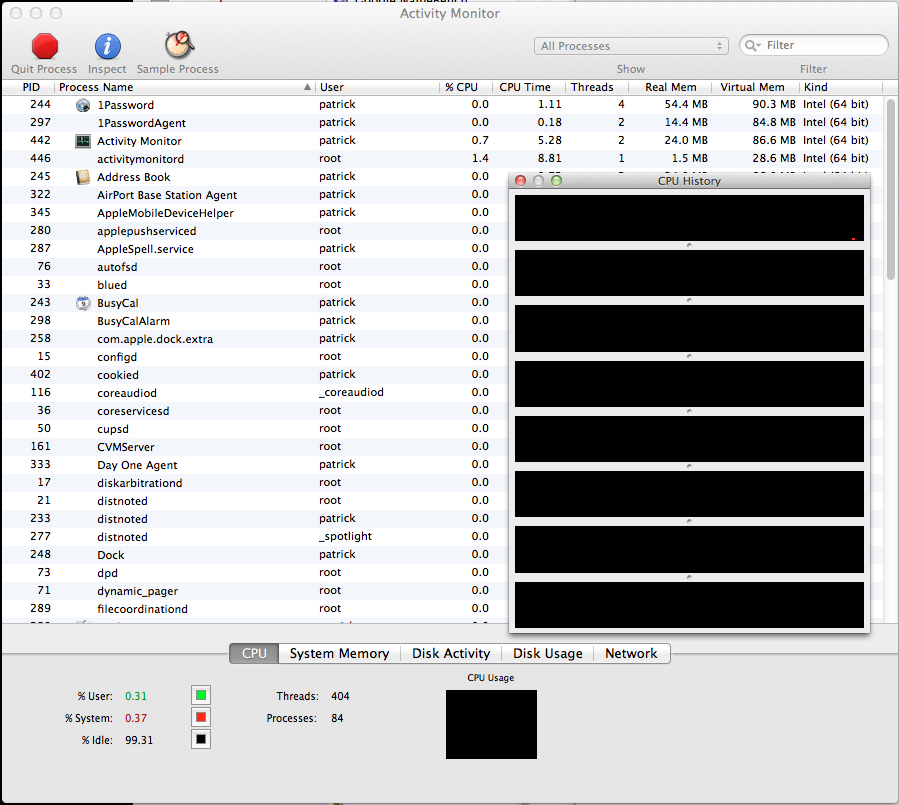
Task: Select the AppleMobileDeviceHelper row
Action: point(255,213)
